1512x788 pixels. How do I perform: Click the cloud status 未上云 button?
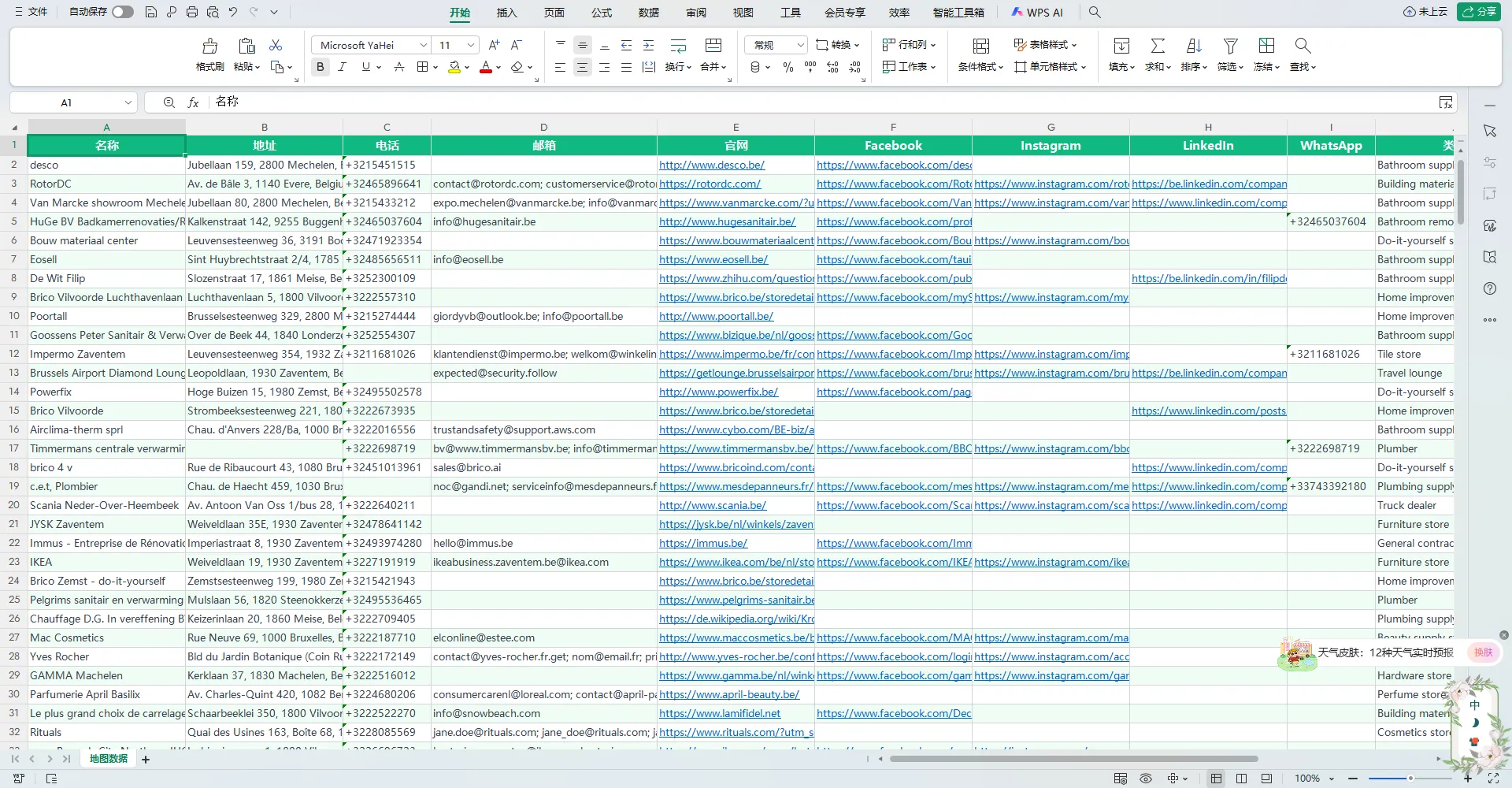point(1425,12)
